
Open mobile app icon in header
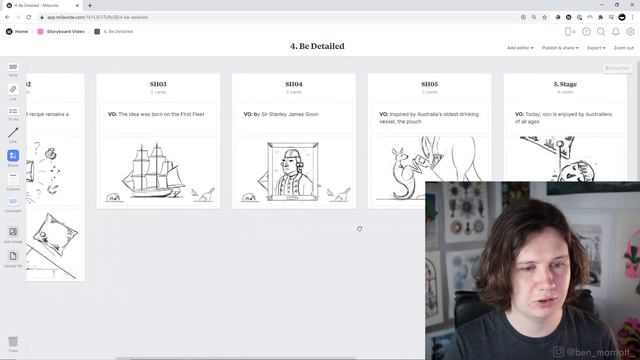(570, 31)
